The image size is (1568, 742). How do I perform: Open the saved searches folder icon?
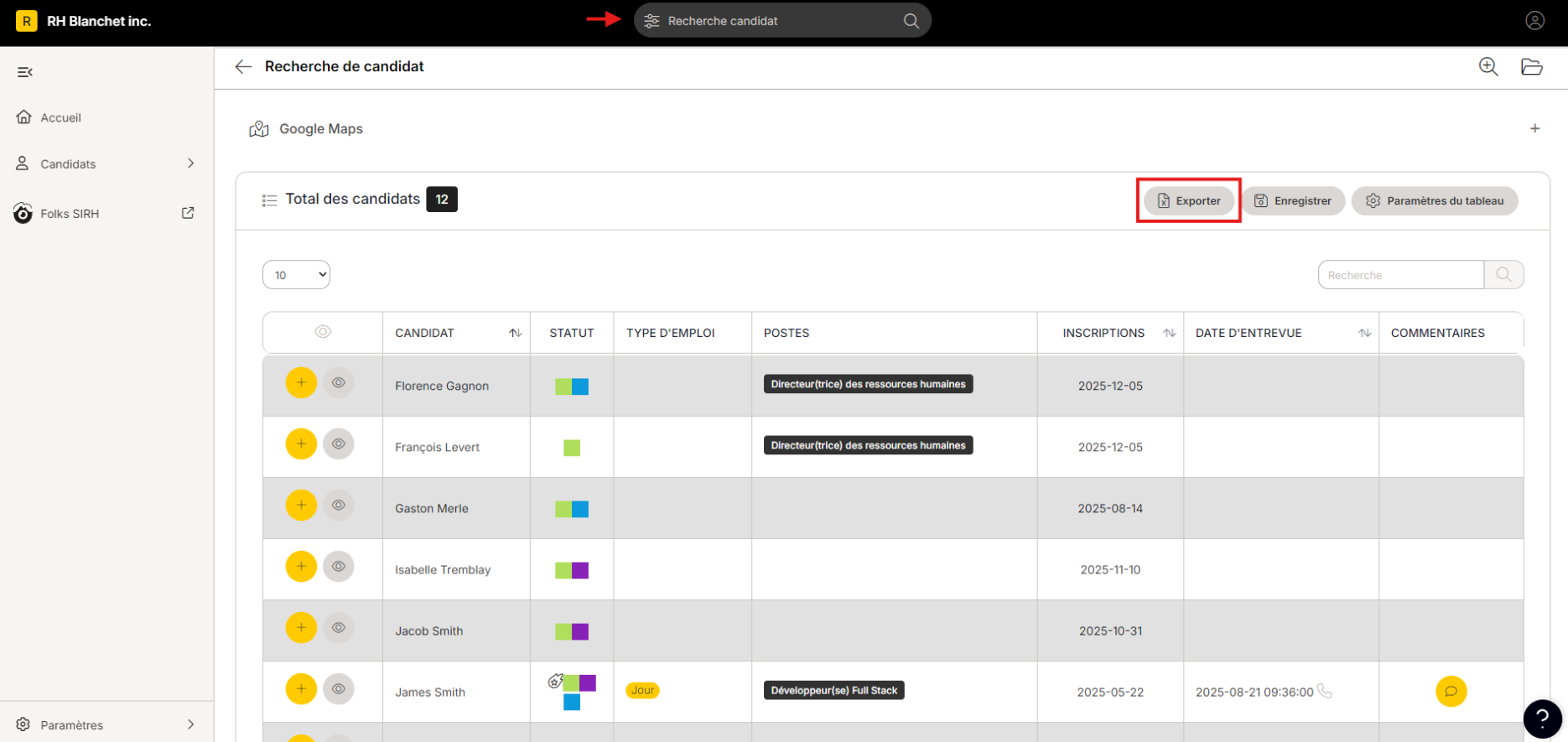coord(1532,66)
